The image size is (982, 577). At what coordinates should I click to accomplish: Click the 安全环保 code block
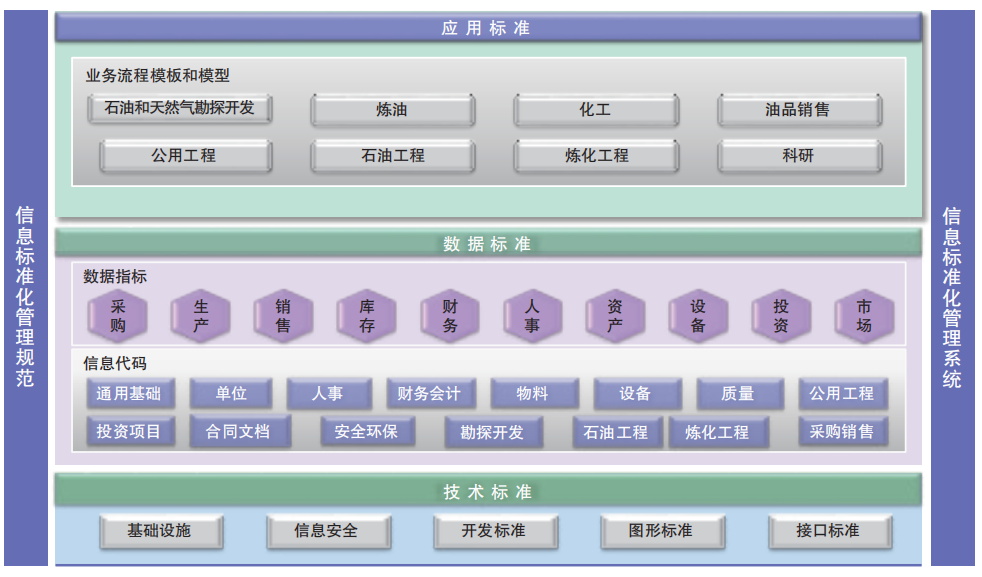366,432
